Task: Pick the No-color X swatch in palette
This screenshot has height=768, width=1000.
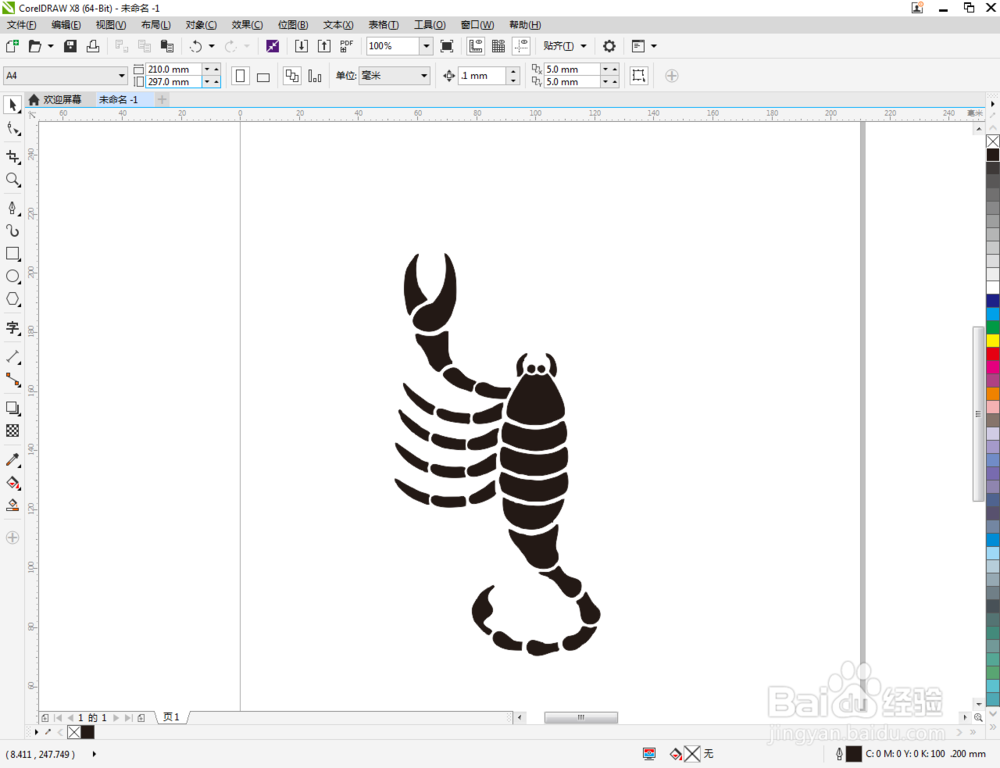Action: tap(993, 141)
